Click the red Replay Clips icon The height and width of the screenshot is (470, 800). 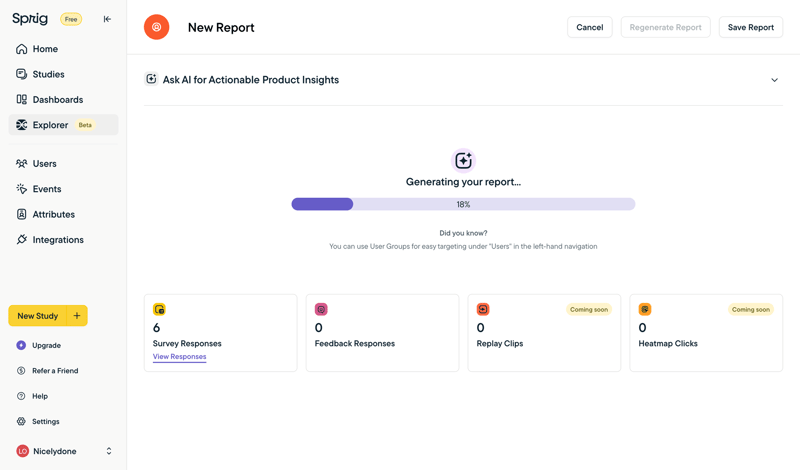click(483, 309)
